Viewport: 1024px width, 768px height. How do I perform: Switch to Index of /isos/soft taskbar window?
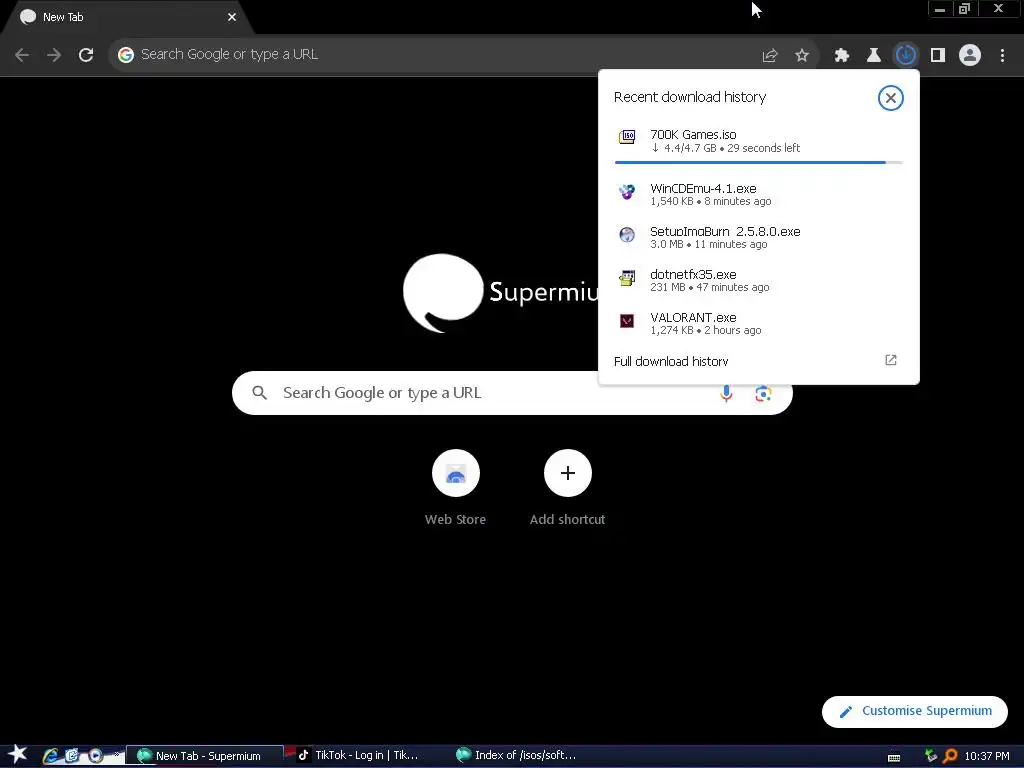(x=516, y=756)
